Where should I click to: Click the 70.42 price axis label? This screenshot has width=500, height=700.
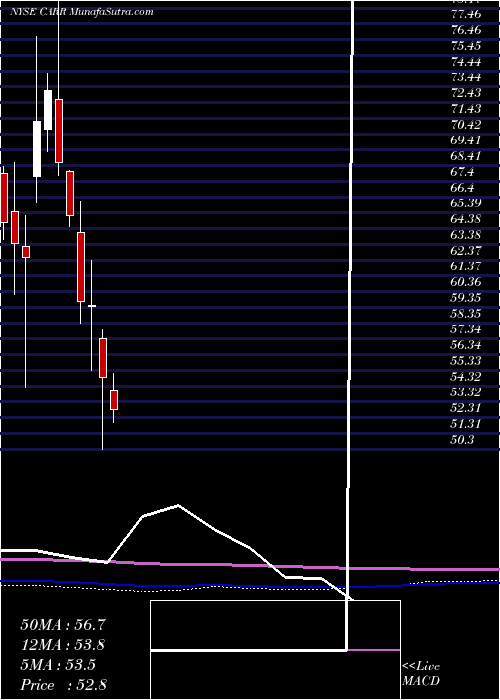pos(466,125)
